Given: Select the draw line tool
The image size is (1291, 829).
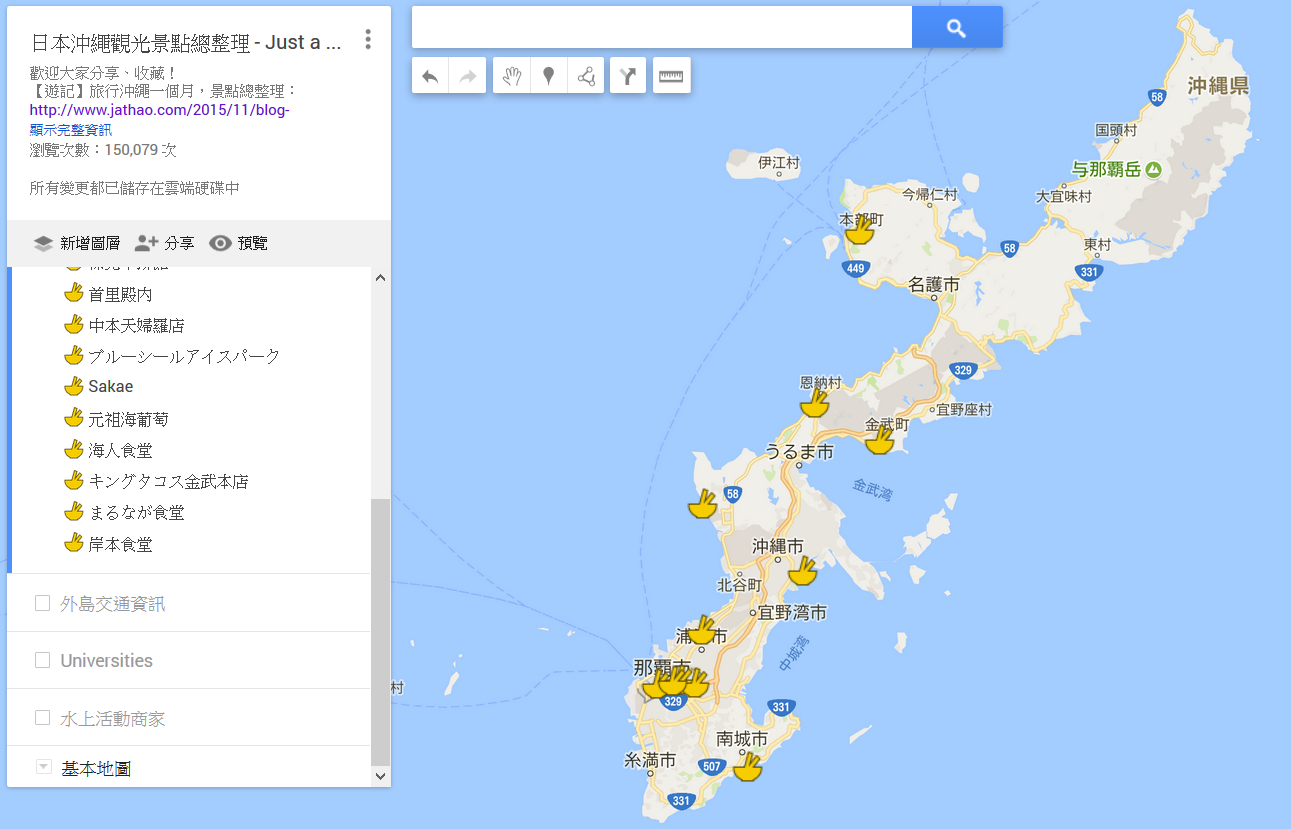Looking at the screenshot, I should (587, 75).
